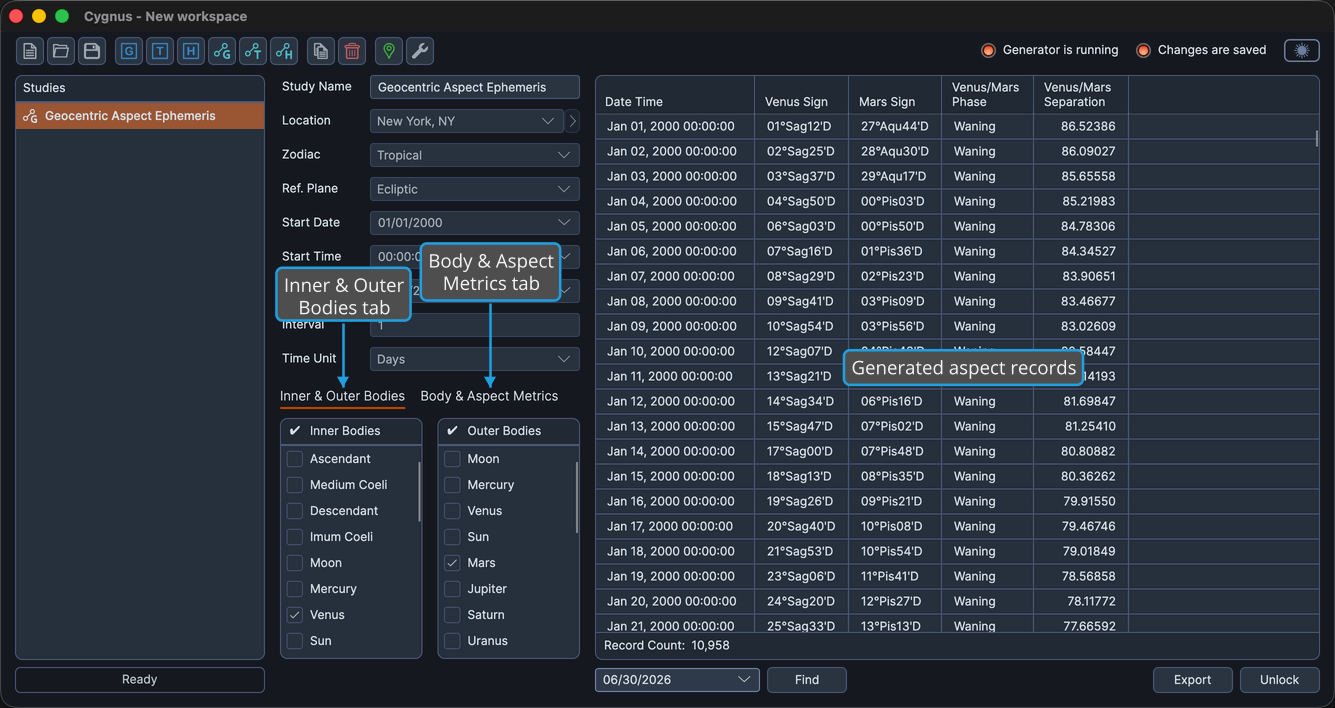Open the find date dropdown 06/30/2026

[x=677, y=680]
